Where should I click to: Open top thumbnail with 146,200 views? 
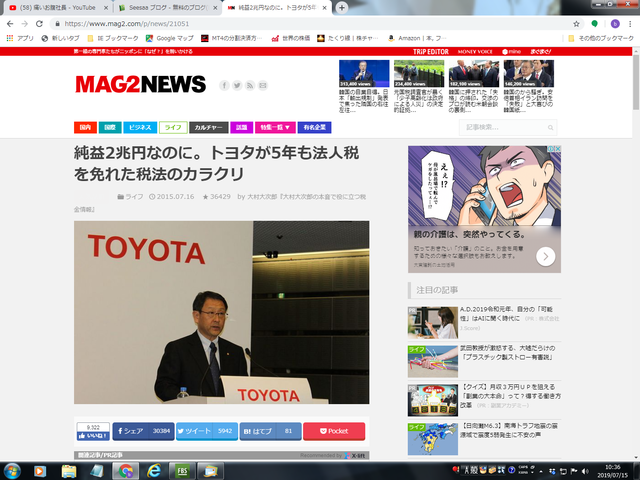pyautogui.click(x=529, y=73)
